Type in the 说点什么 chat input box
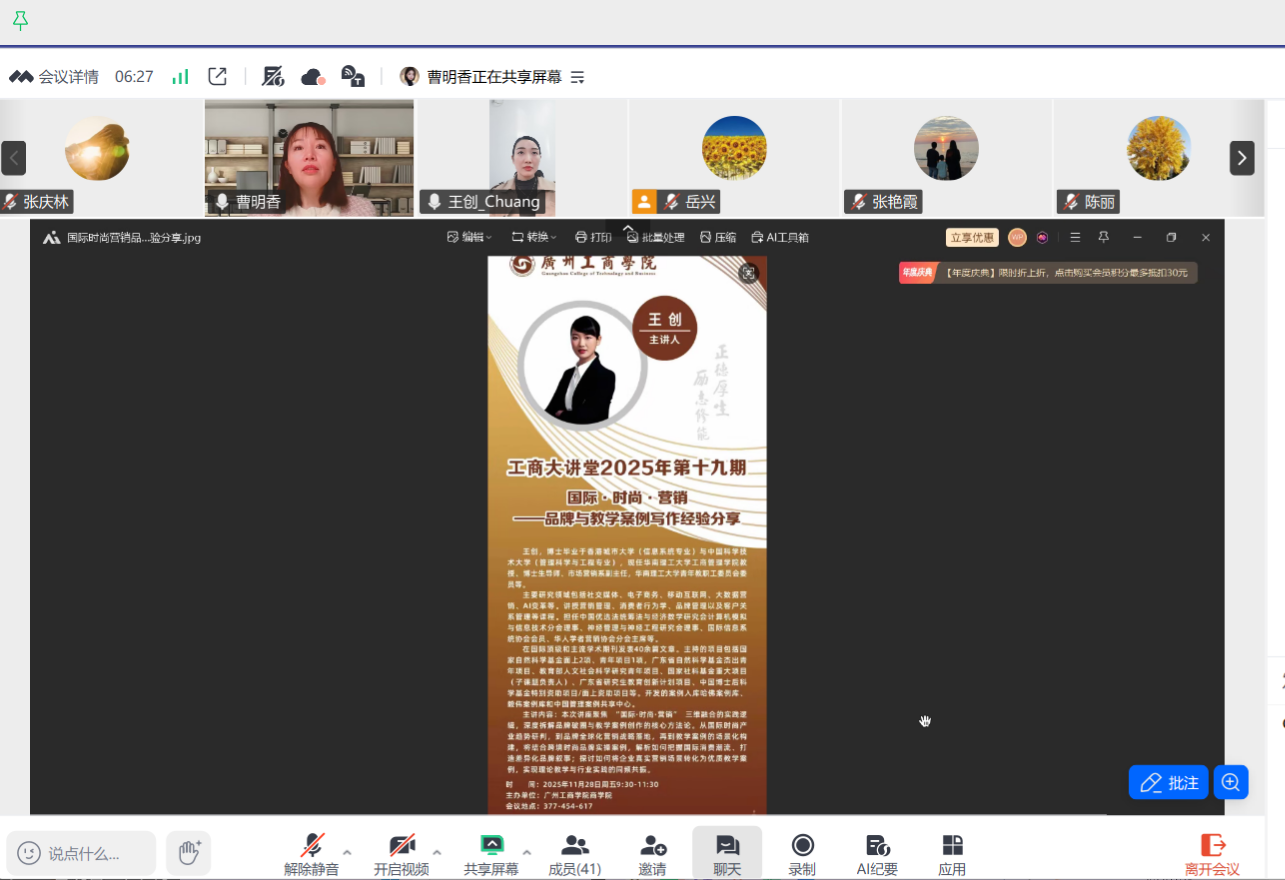Screen dimensions: 1285x880 click(x=83, y=853)
